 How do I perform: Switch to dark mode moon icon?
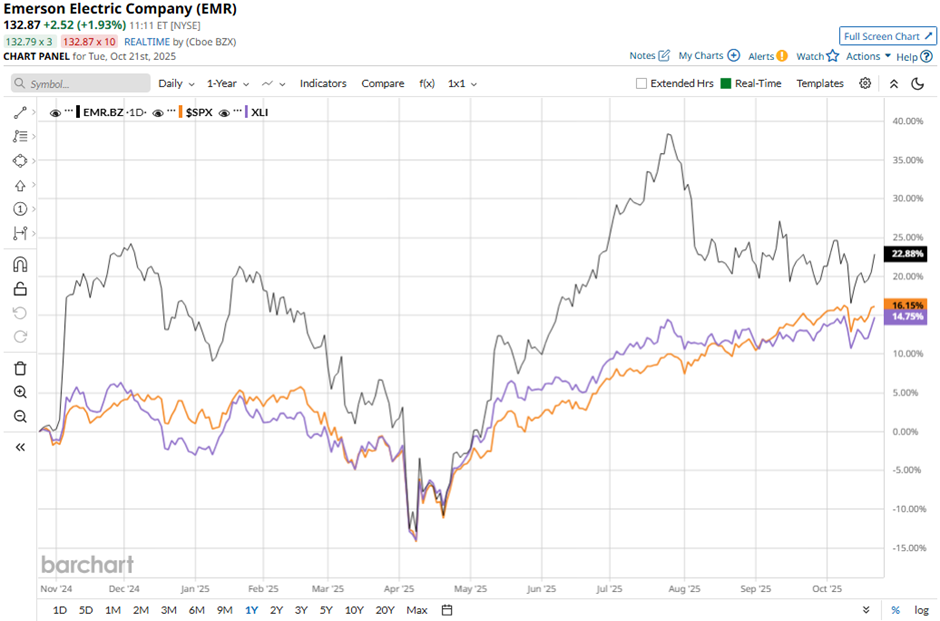[918, 84]
